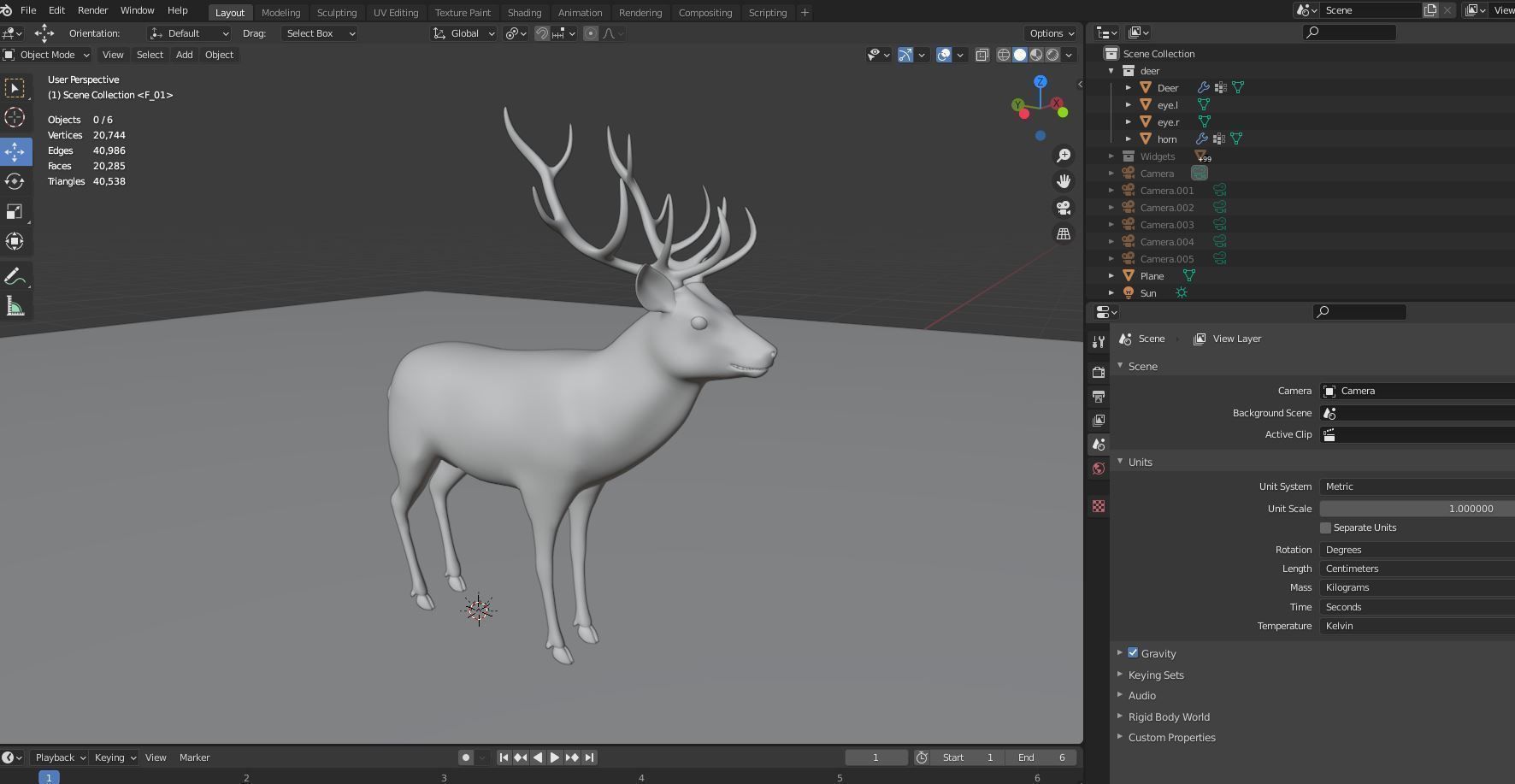This screenshot has width=1515, height=784.
Task: Open the viewport Add menu
Action: point(184,55)
